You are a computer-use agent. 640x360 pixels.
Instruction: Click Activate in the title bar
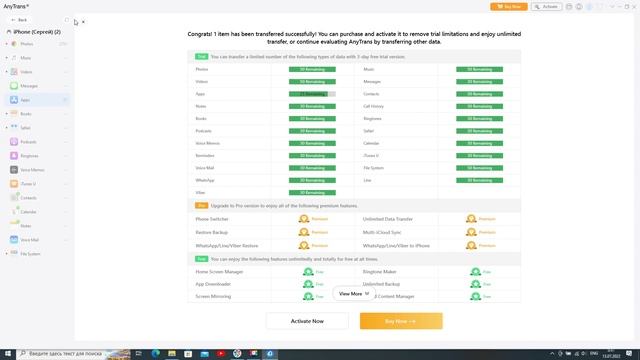point(546,7)
